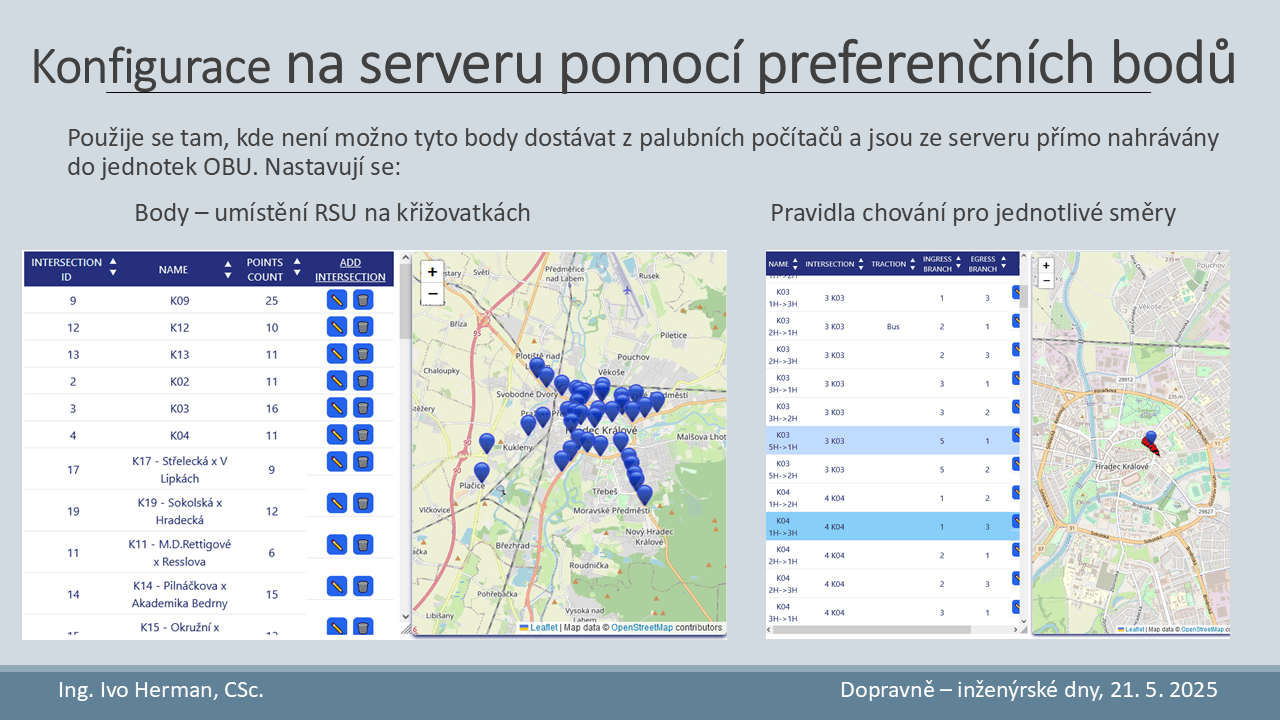
Task: Edit K14 - Pilnáčkova x Akademika Bedrny
Action: (x=337, y=586)
